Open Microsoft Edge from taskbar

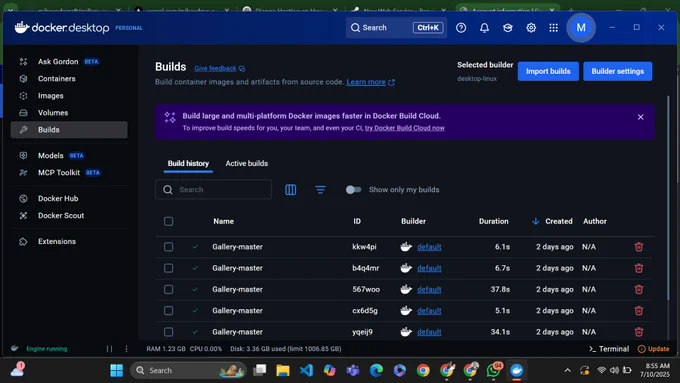coord(376,370)
